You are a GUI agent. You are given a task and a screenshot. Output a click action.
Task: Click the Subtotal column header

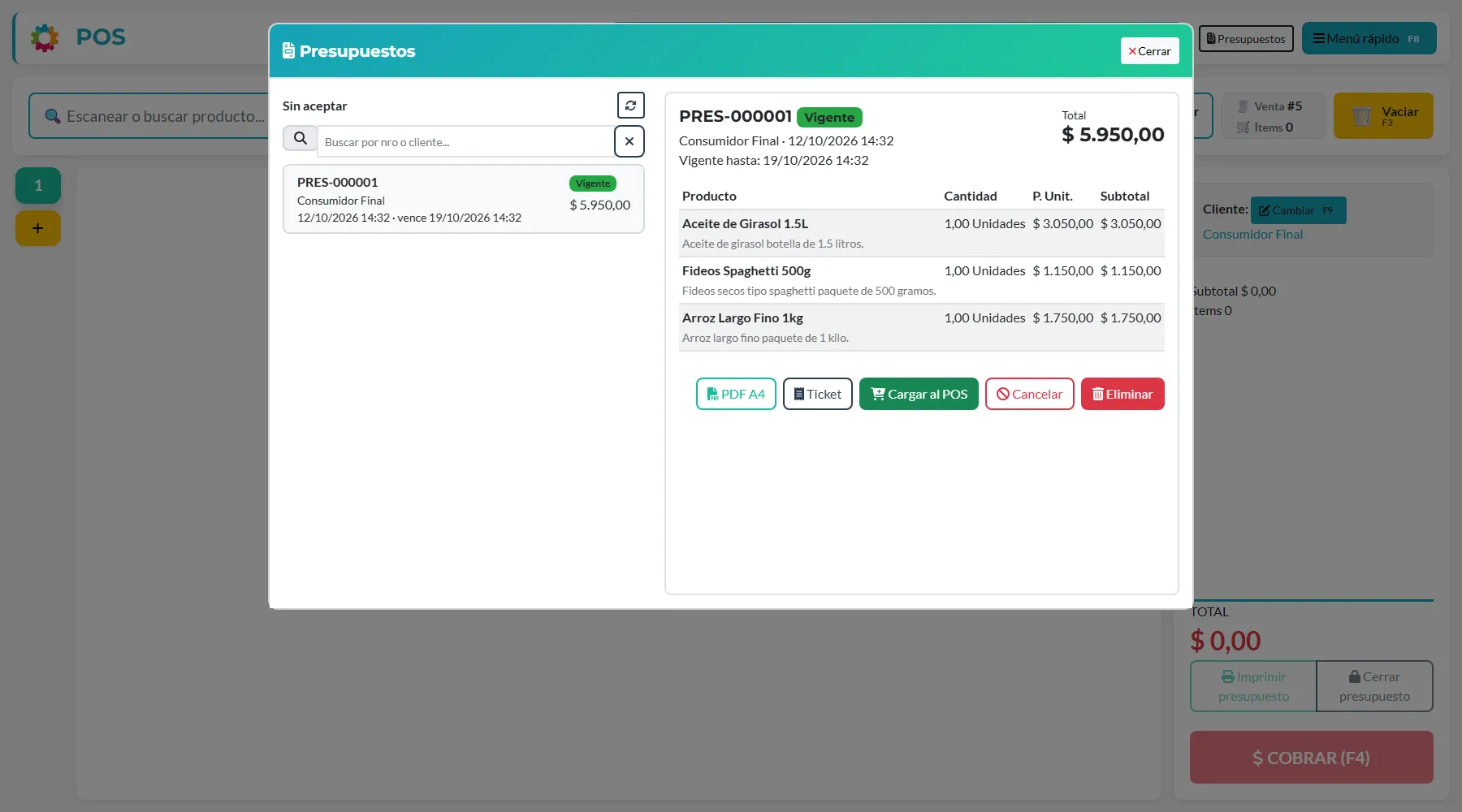(1125, 197)
